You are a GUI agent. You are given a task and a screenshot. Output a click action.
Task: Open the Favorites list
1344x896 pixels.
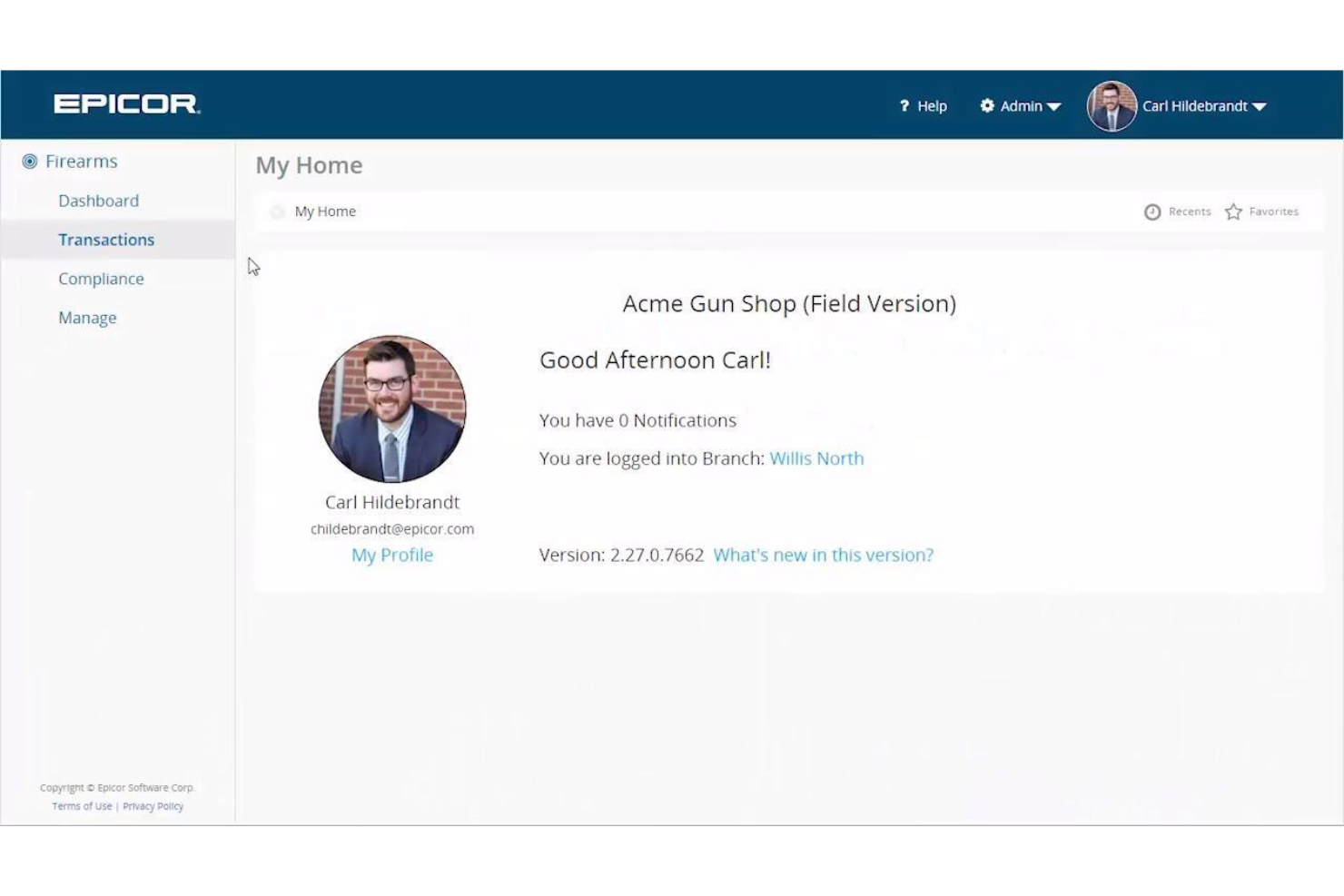1273,212
